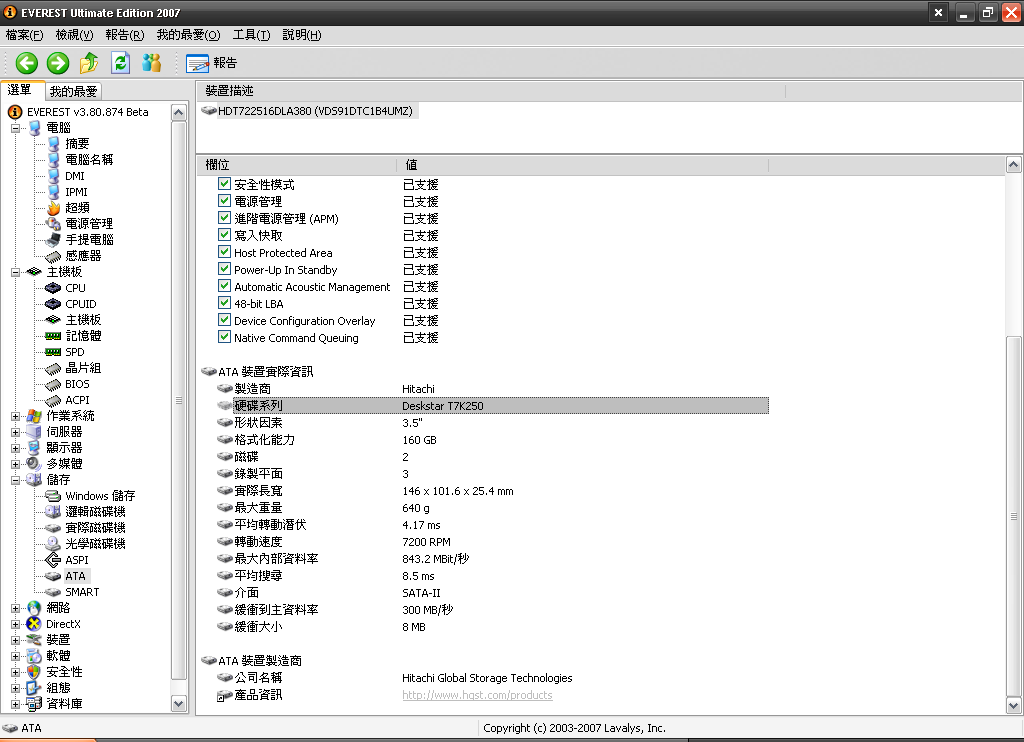Select the ACPI chip icon
The height and width of the screenshot is (742, 1024).
pyautogui.click(x=53, y=400)
